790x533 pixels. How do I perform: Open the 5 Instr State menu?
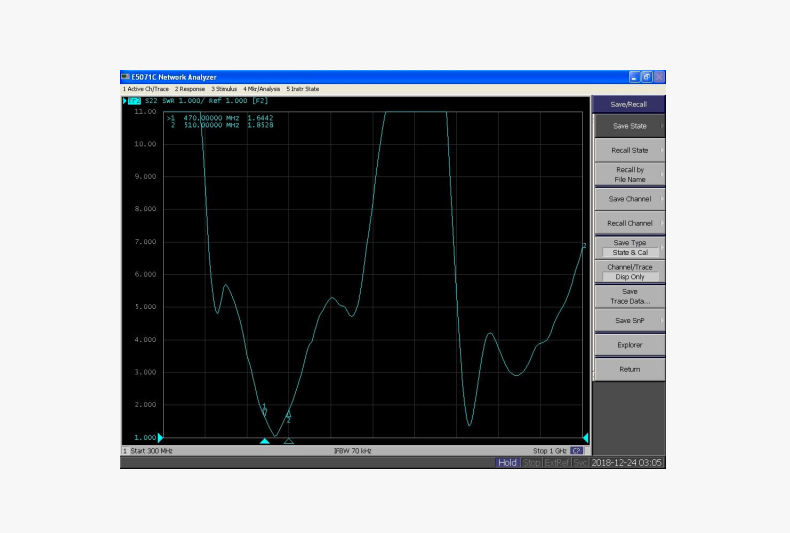303,89
